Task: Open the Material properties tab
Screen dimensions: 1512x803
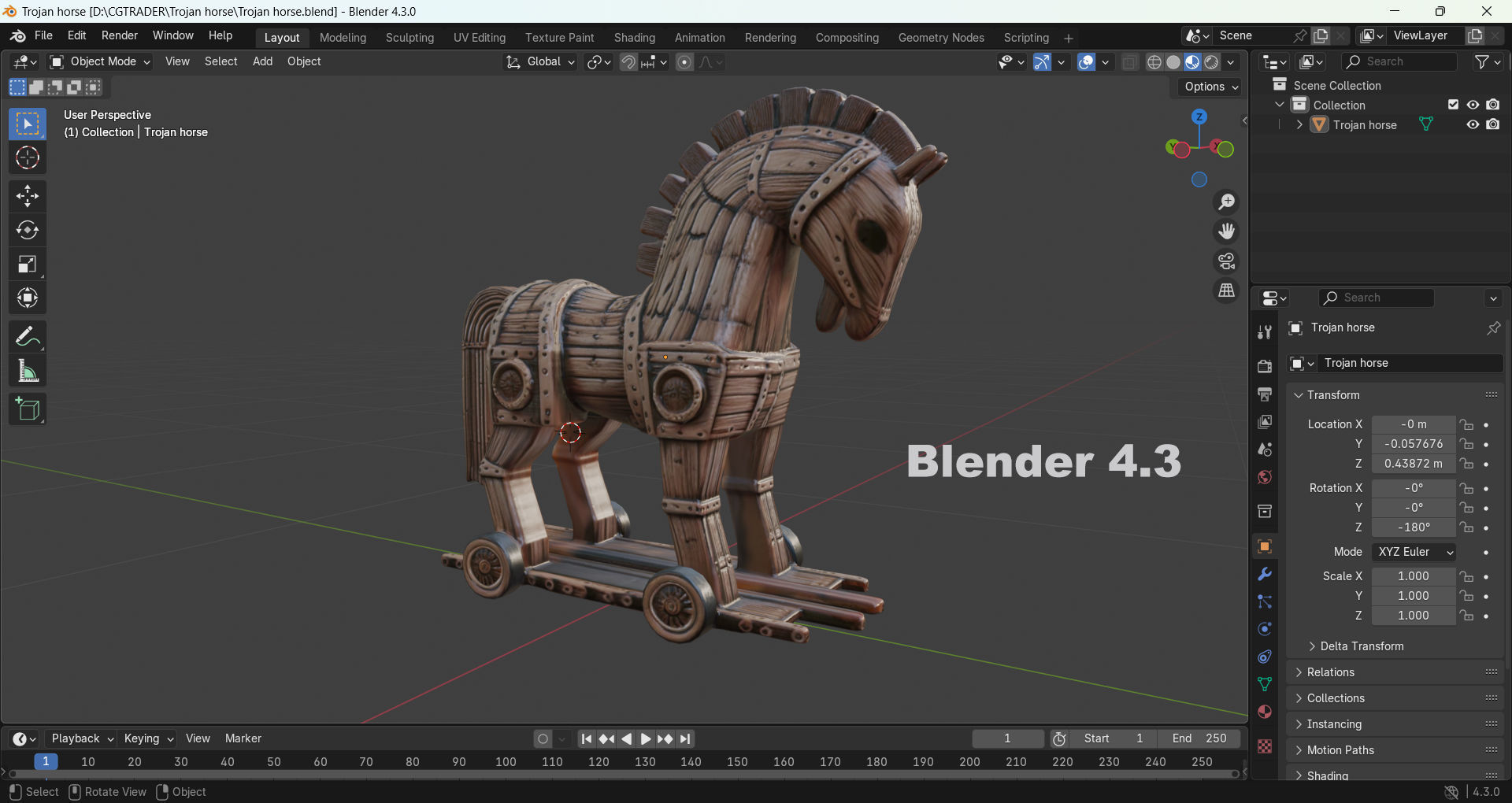Action: coord(1265,712)
